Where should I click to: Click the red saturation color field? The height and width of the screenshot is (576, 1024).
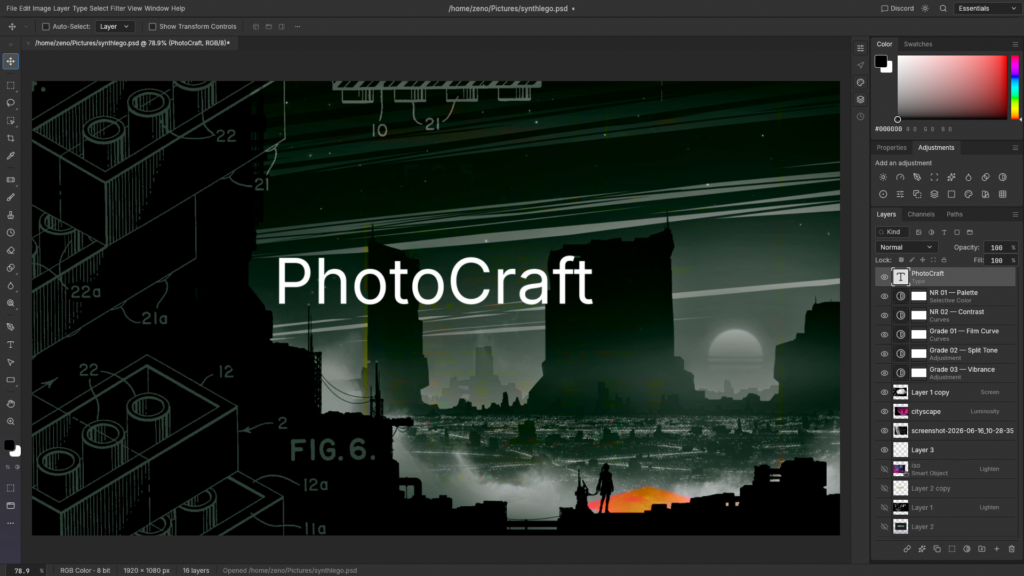[x=952, y=87]
